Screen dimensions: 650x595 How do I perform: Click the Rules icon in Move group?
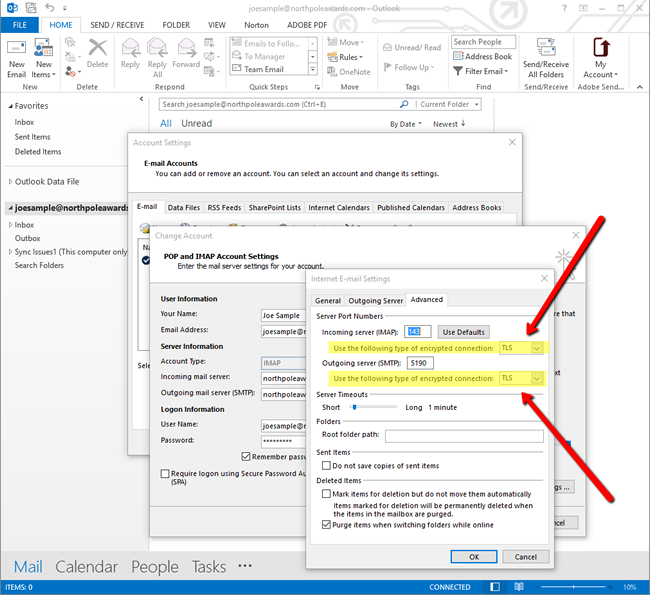coord(332,57)
